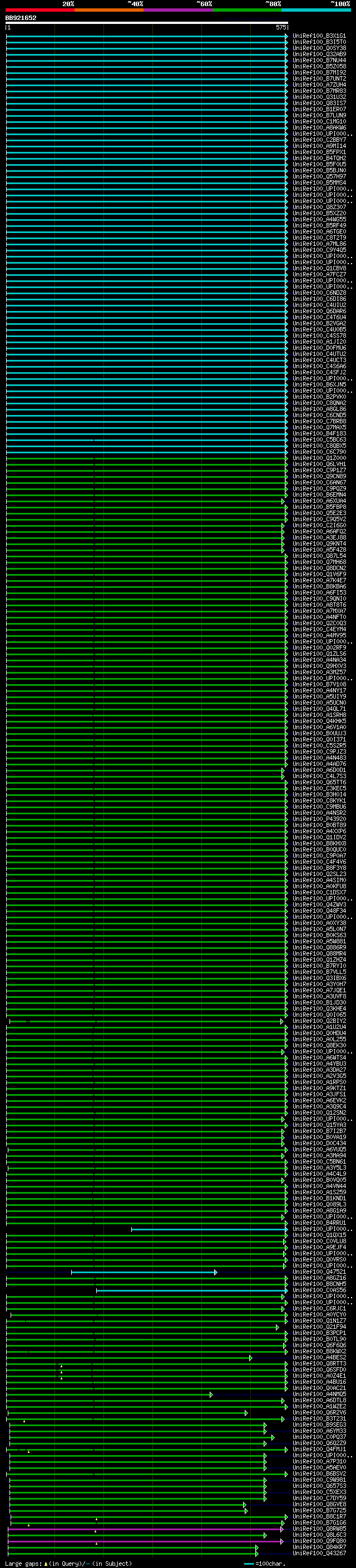Open hit UniRef100_C1MG10
The height and width of the screenshot is (1568, 356).
point(319,121)
